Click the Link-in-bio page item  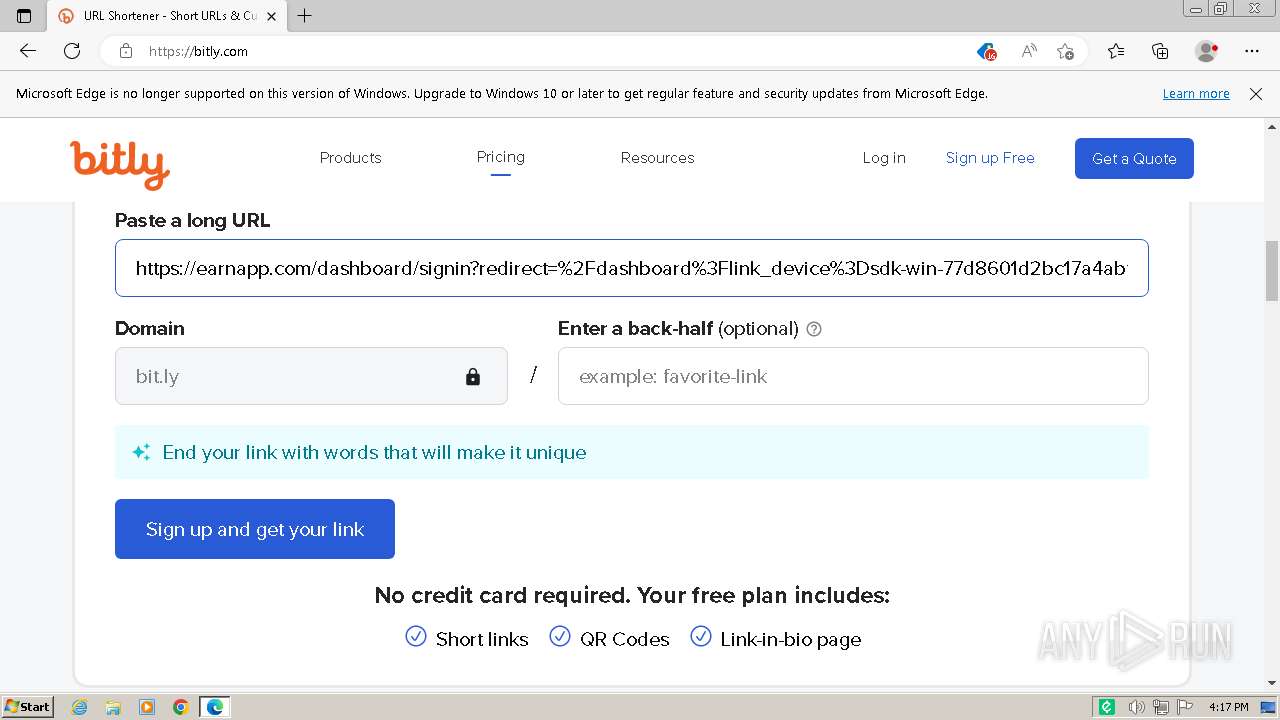776,638
